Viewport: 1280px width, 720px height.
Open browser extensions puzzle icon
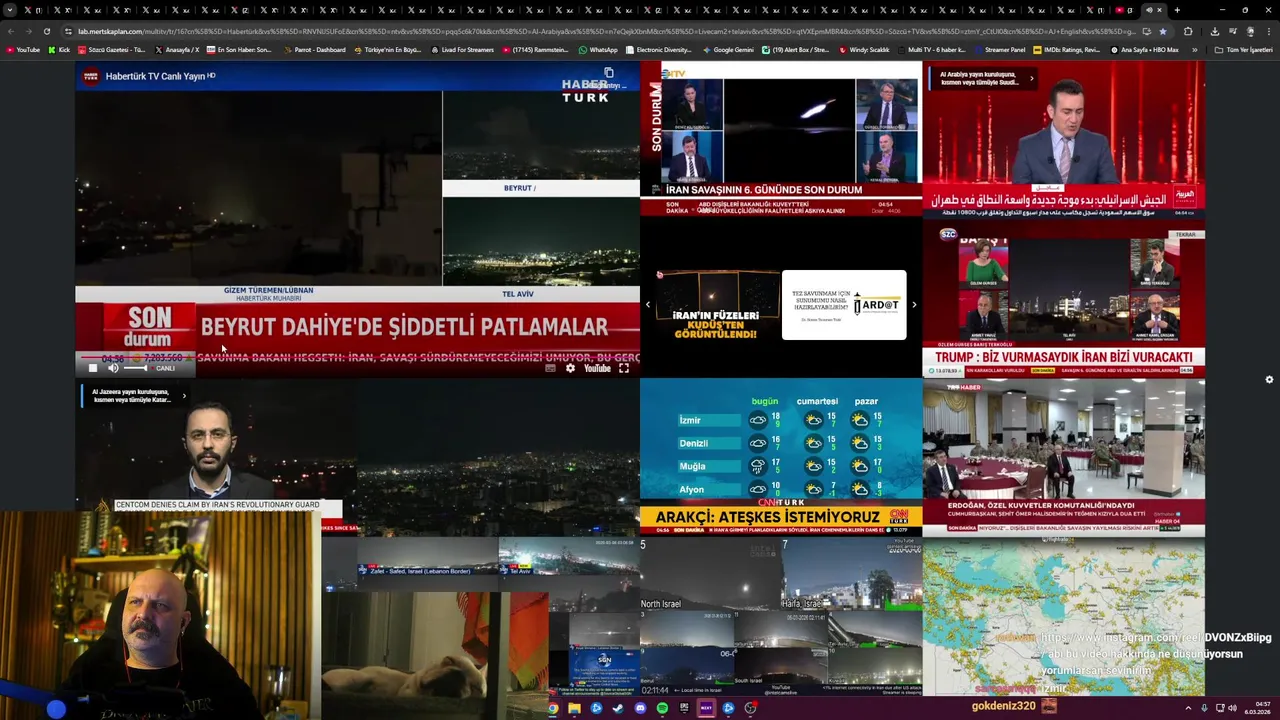pos(1188,31)
